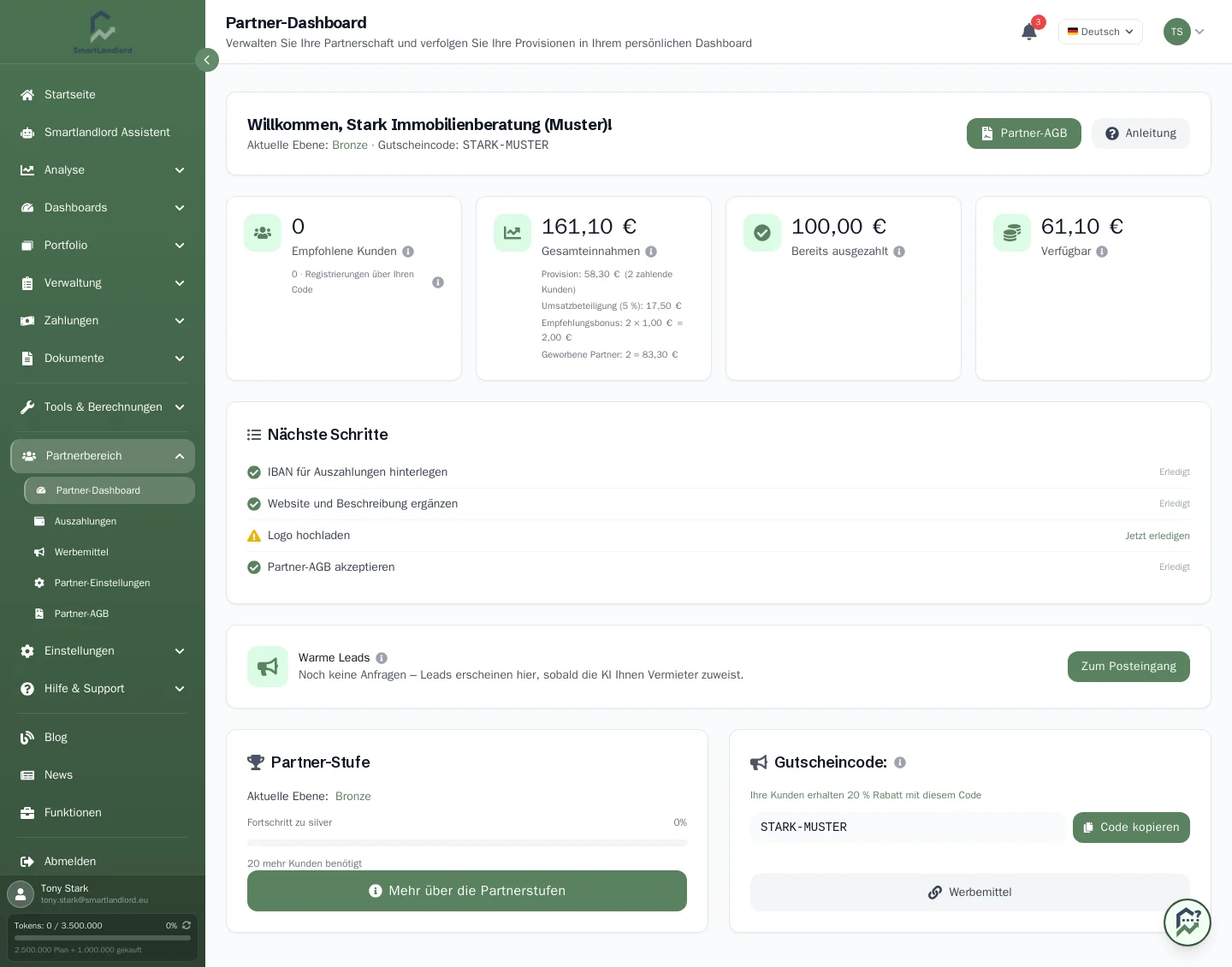
Task: Open the Anleitung guide
Action: pyautogui.click(x=1140, y=133)
